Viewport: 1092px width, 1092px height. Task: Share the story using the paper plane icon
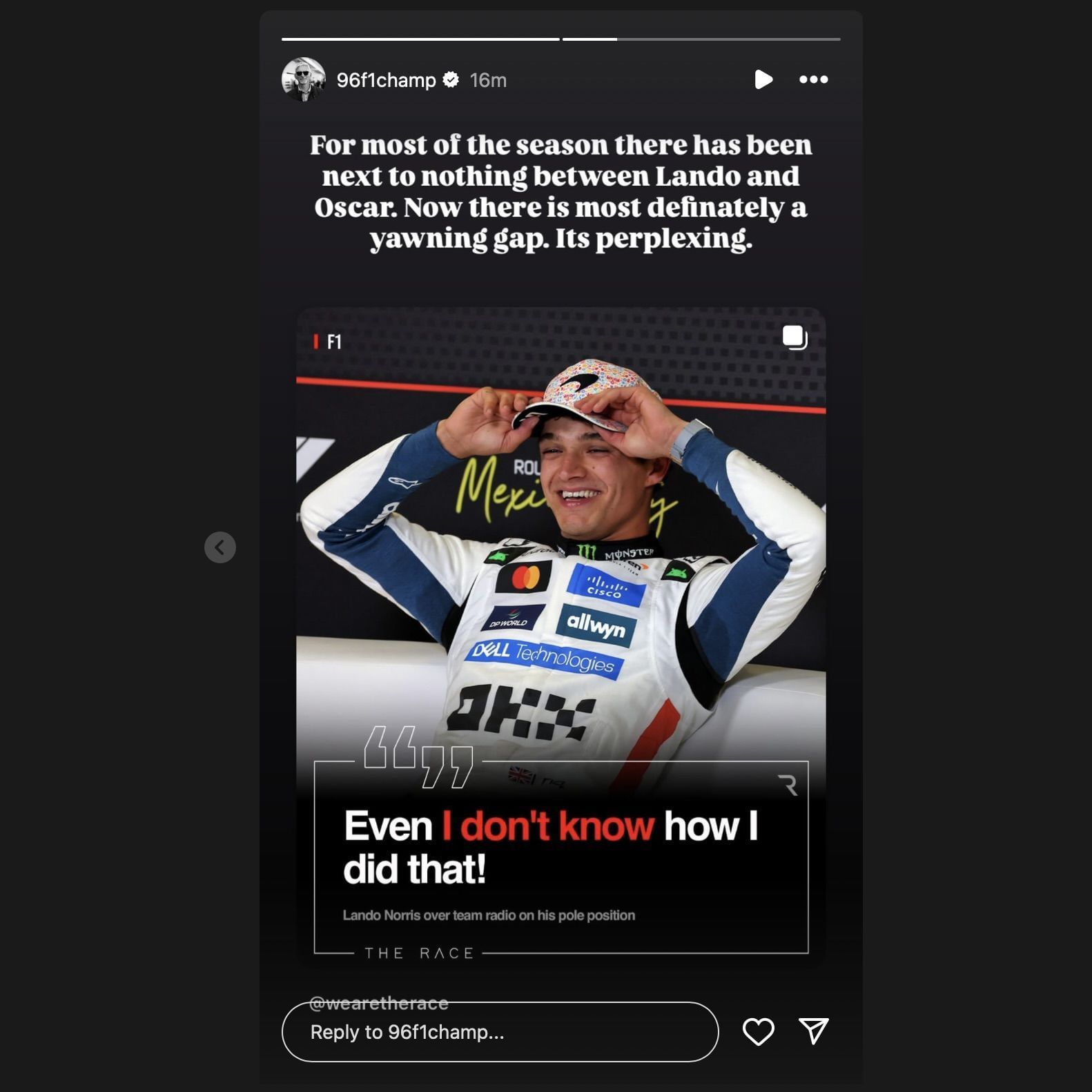813,1031
